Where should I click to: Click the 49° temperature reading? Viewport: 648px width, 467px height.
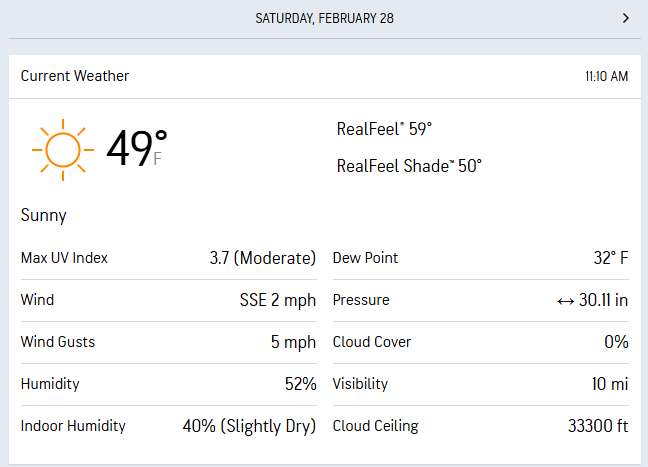[x=135, y=149]
